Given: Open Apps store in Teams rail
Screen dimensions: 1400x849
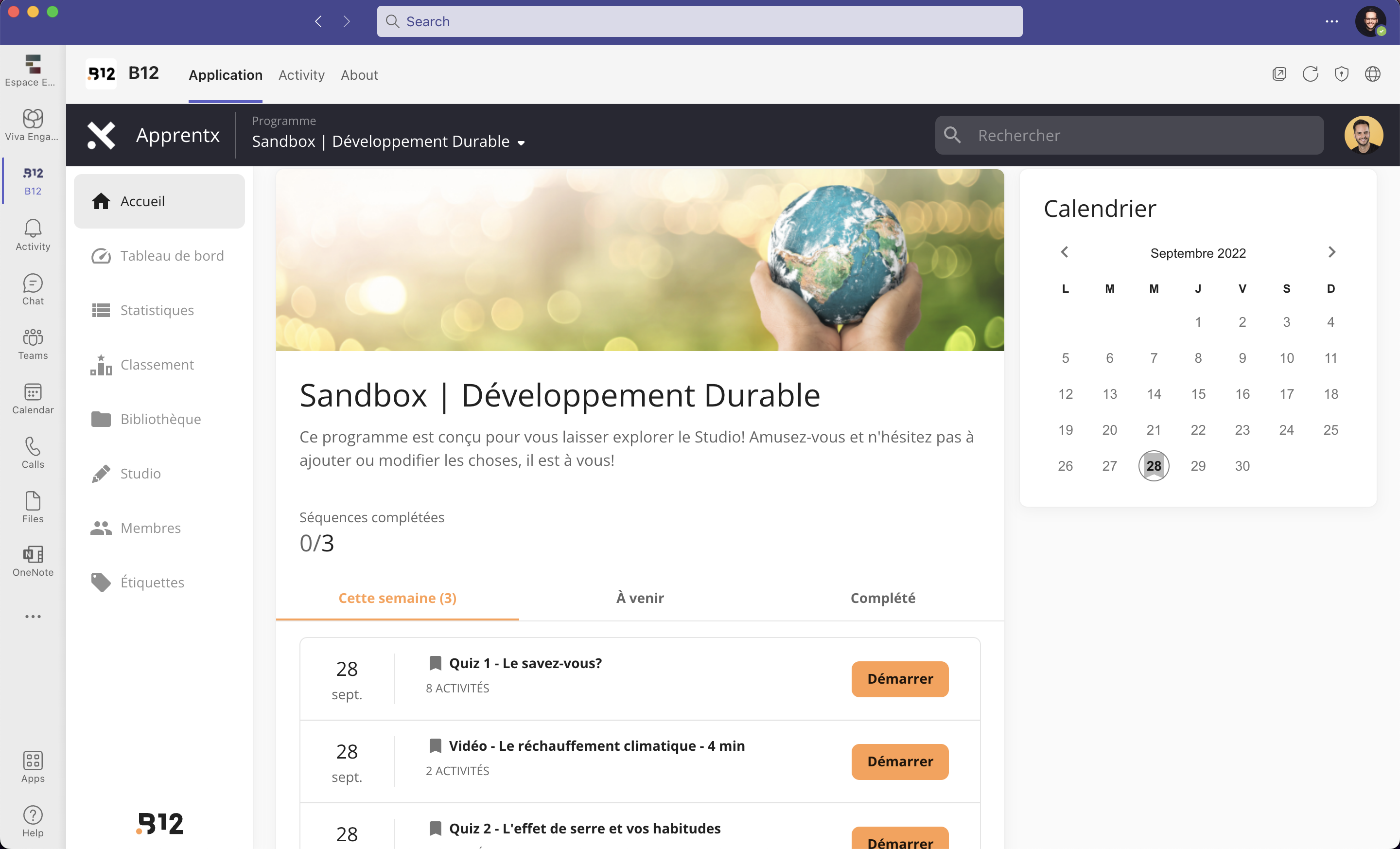Looking at the screenshot, I should tap(33, 767).
